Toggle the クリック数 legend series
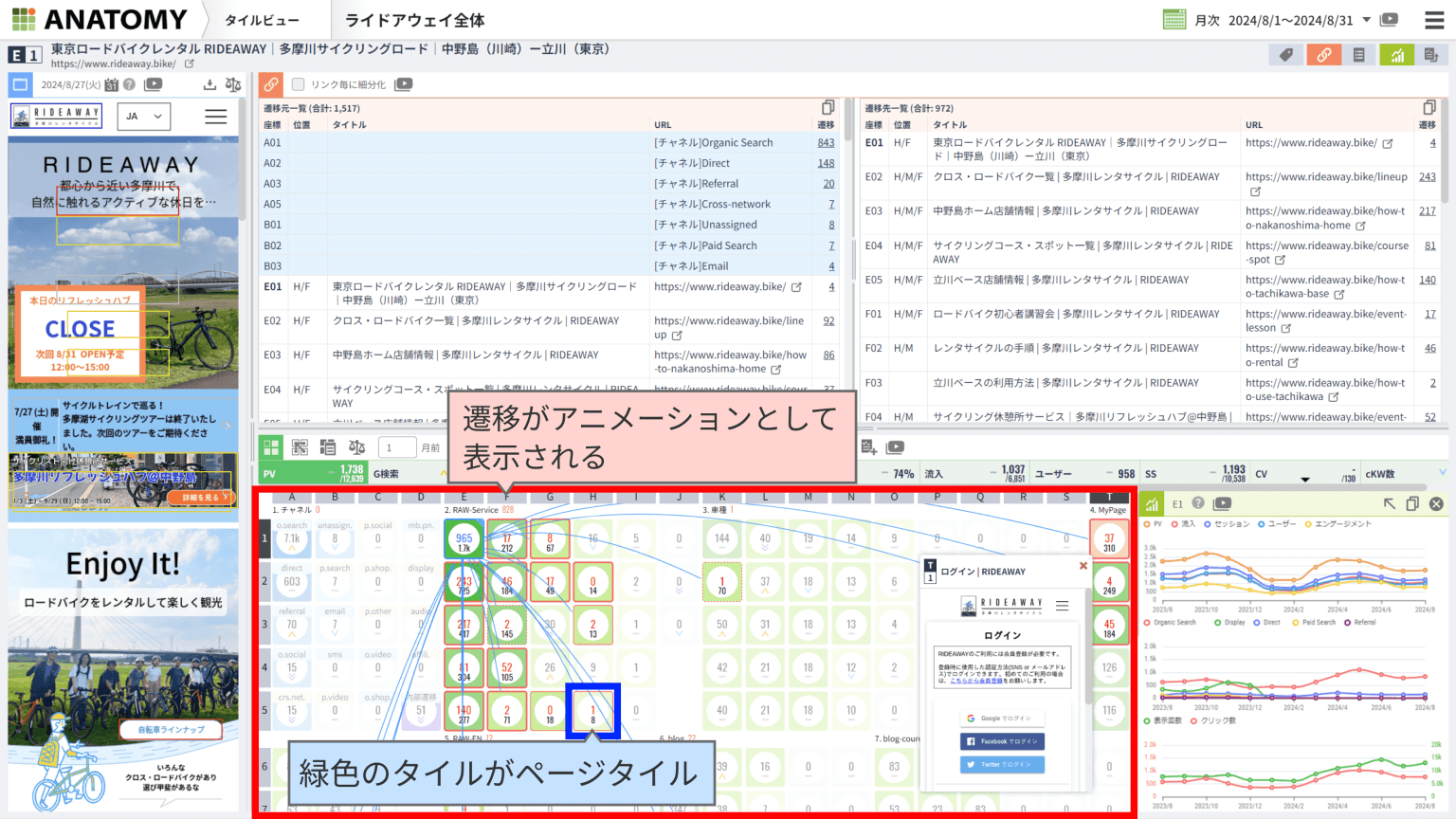The image size is (1456, 819). [1213, 720]
